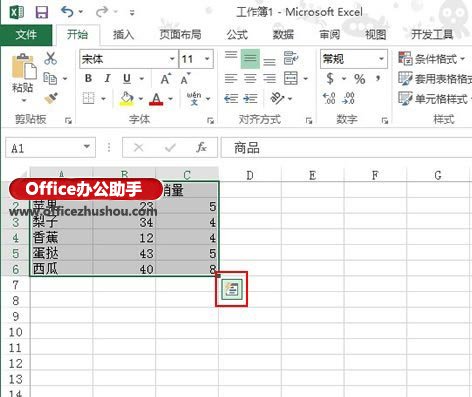This screenshot has height=397, width=472.
Task: Open the font name dropdown
Action: tap(172, 59)
